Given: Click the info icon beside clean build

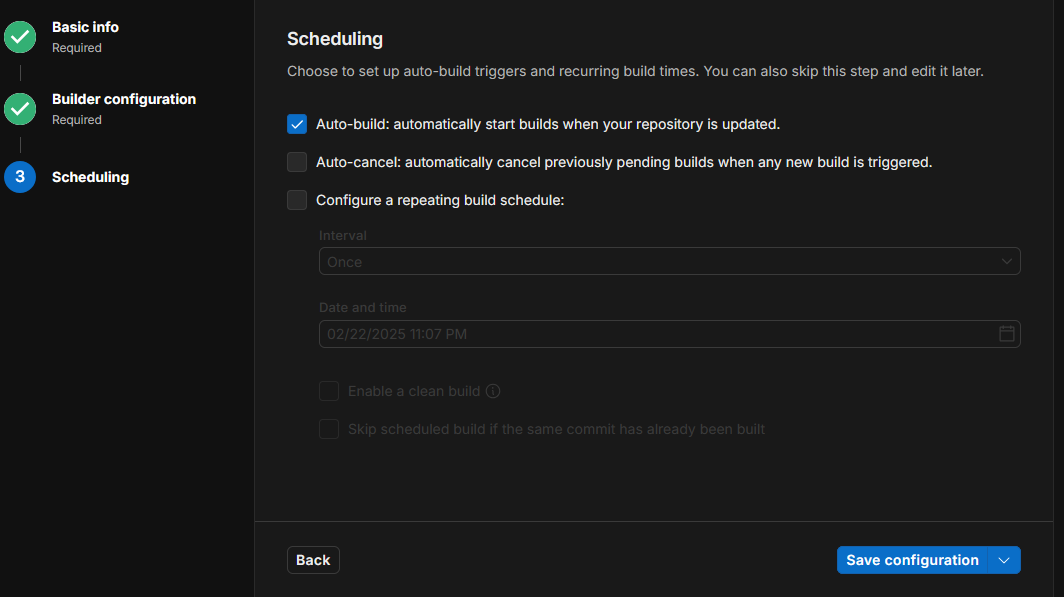Looking at the screenshot, I should click(492, 391).
